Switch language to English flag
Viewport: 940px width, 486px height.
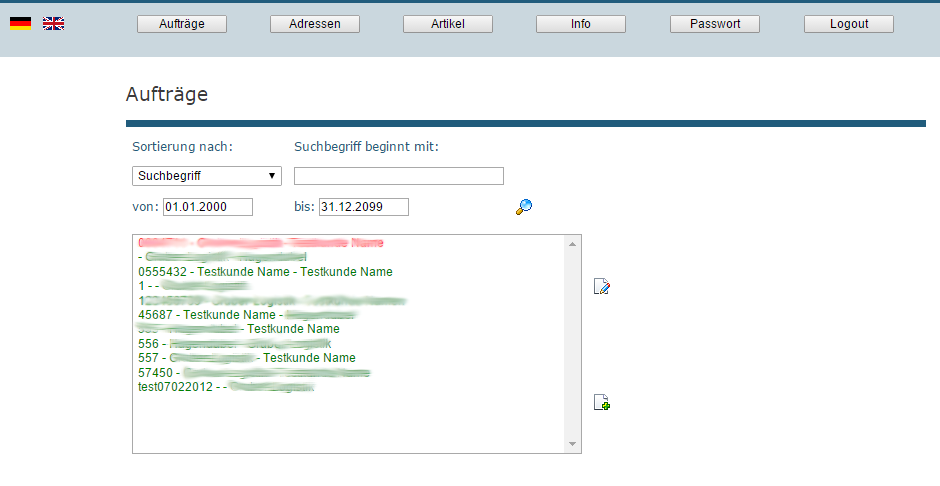coord(53,23)
